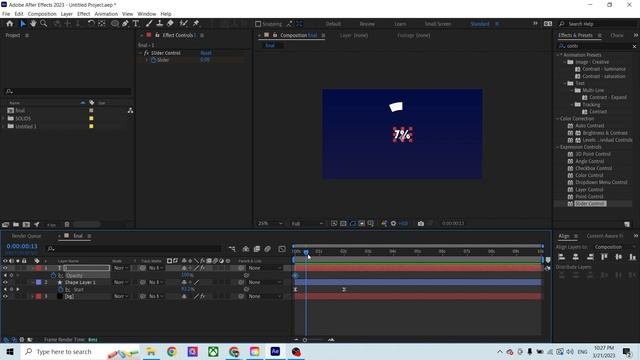Viewport: 640px width, 360px height.
Task: Toggle Opacity stopwatch on layer 1
Action: pyautogui.click(x=53, y=276)
